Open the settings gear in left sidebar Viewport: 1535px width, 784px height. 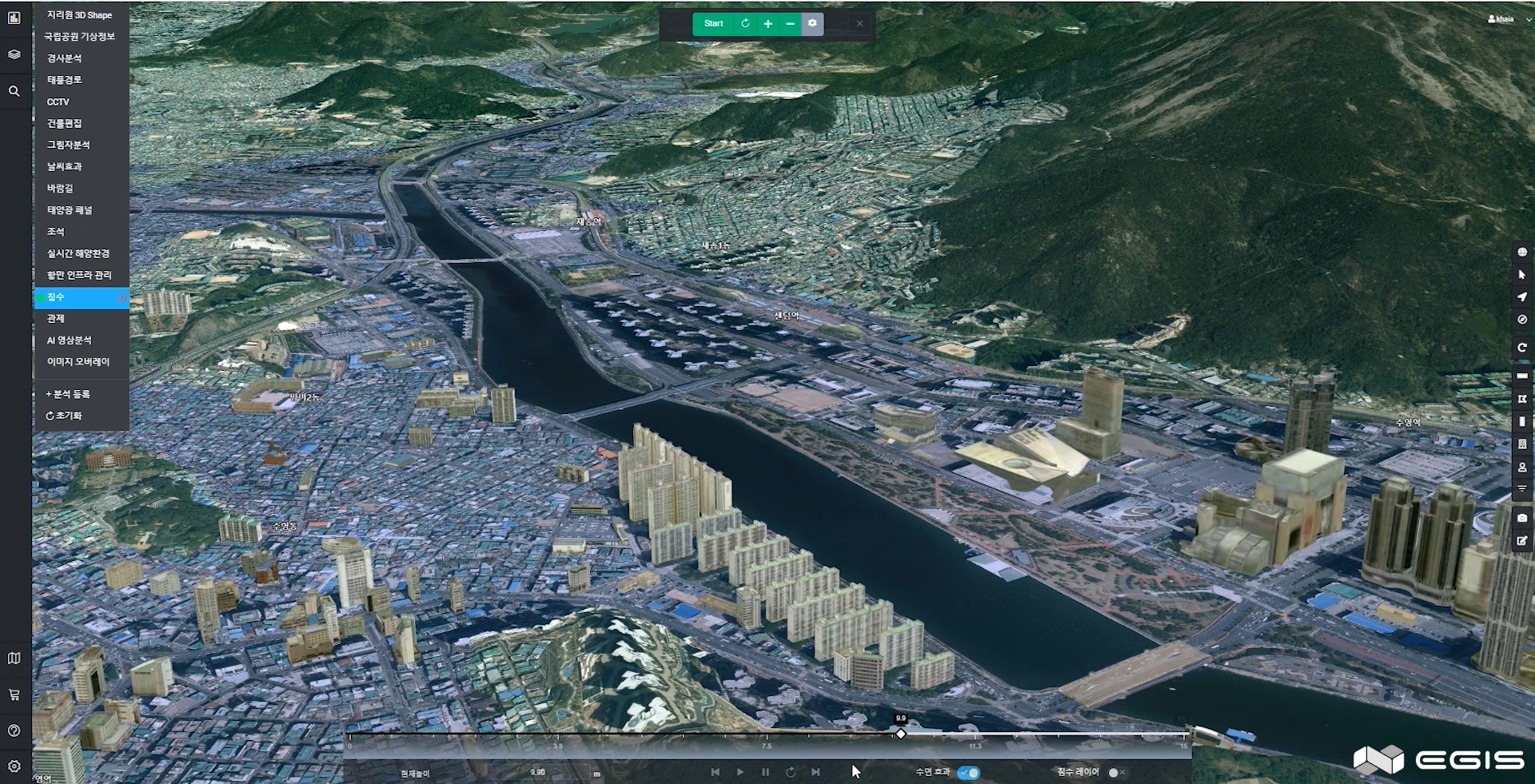pos(14,766)
